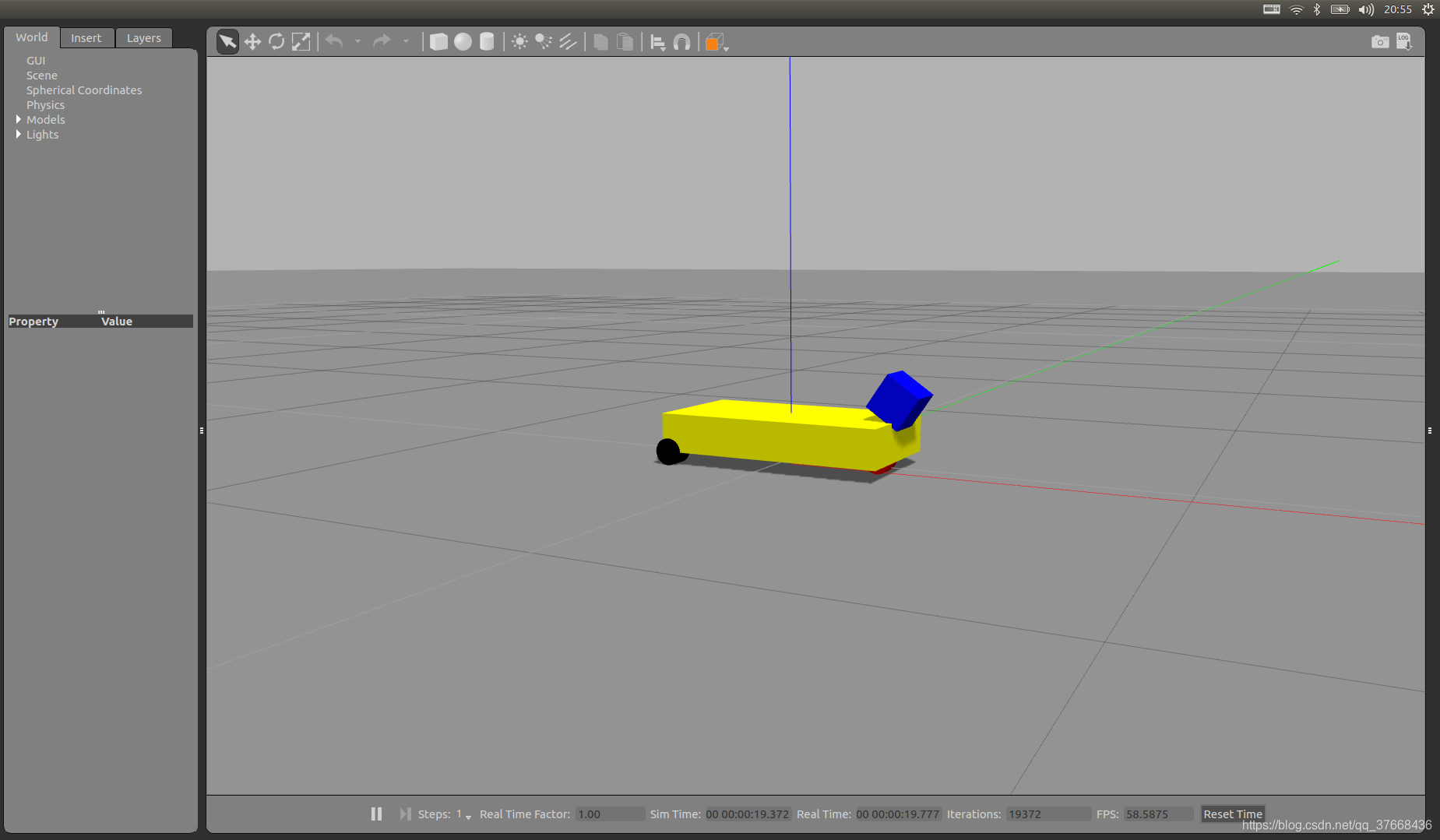Click the Real Time Factor field
The width and height of the screenshot is (1440, 840).
[610, 814]
